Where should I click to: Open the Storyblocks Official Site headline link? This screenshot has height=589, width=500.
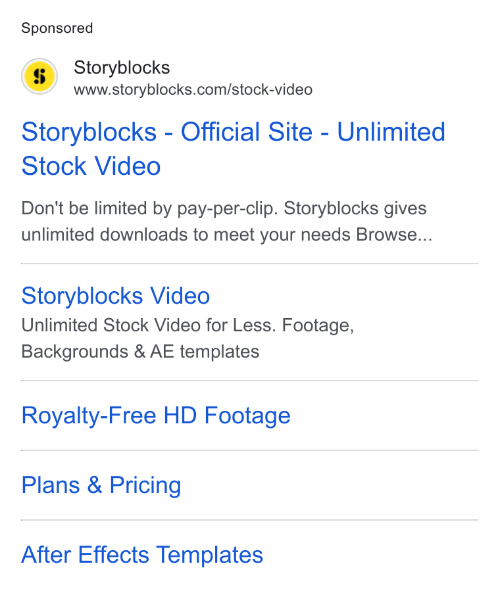pos(233,149)
